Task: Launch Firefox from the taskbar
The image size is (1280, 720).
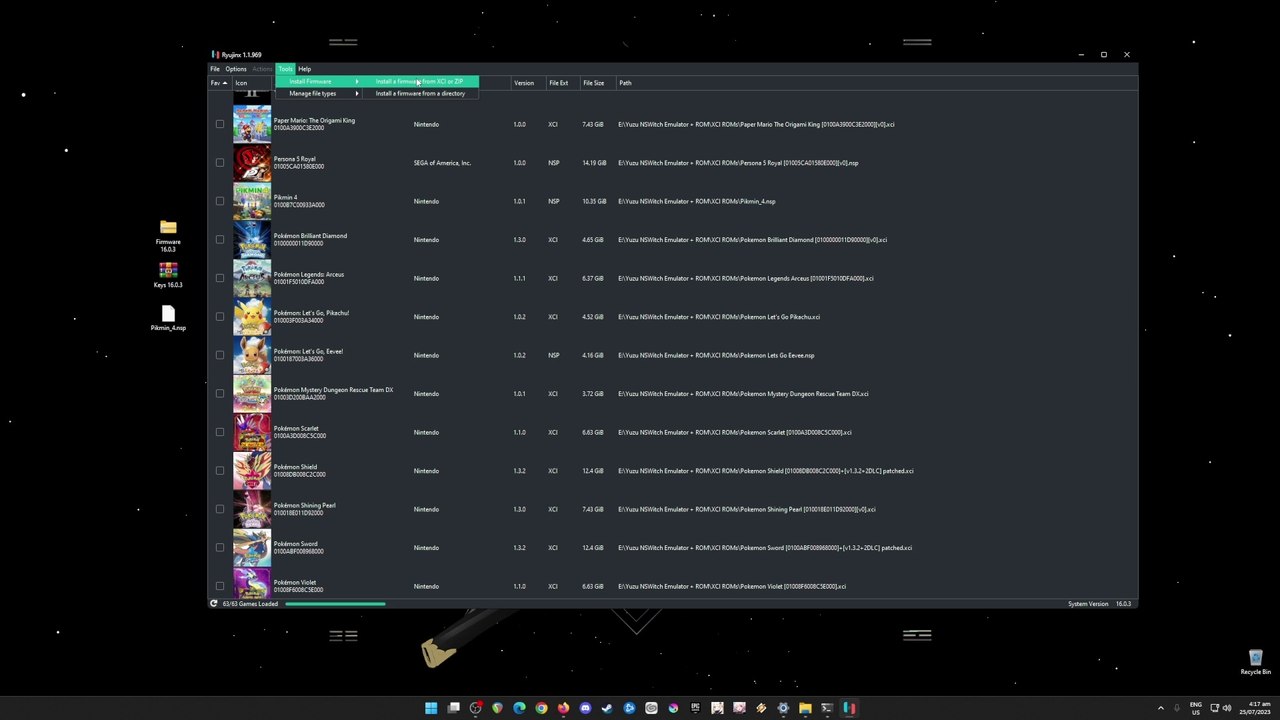Action: (x=563, y=708)
